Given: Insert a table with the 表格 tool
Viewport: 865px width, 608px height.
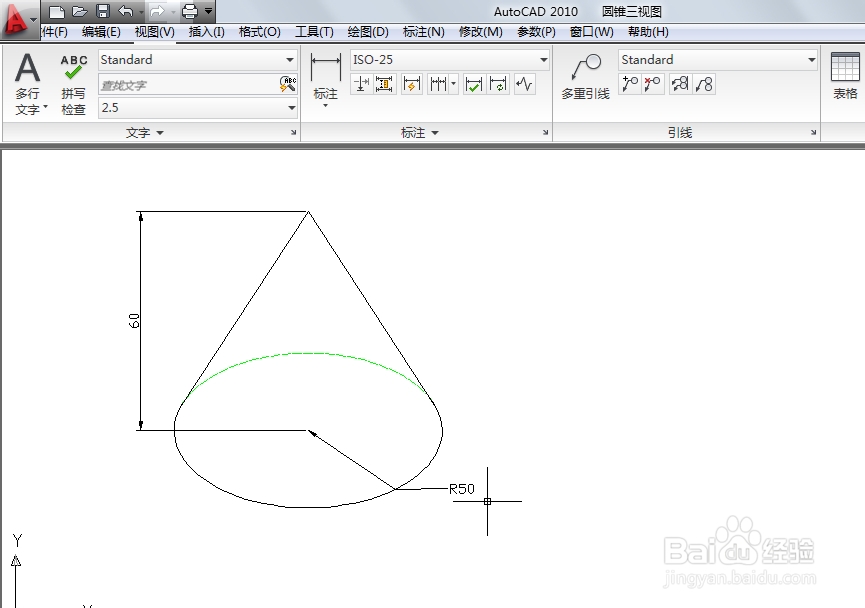Looking at the screenshot, I should [x=845, y=76].
